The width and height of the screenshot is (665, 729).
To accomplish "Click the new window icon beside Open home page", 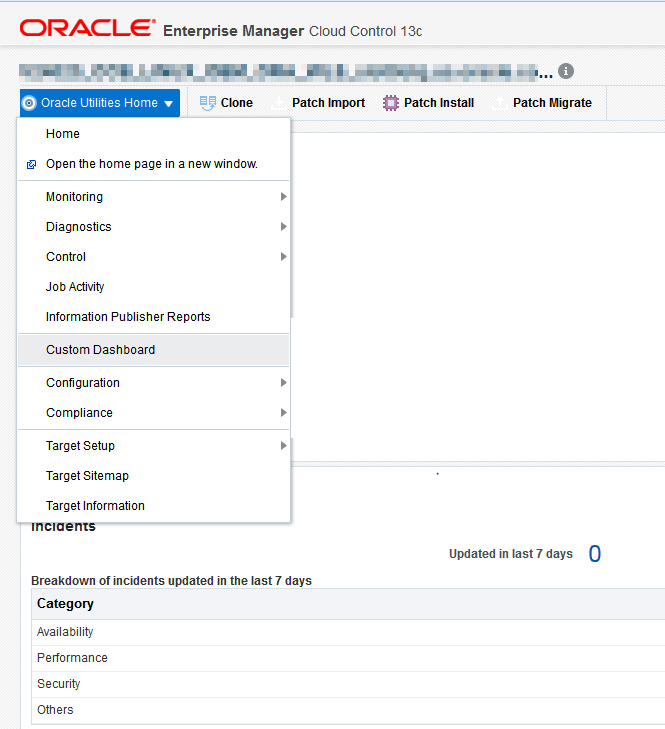I will point(31,165).
